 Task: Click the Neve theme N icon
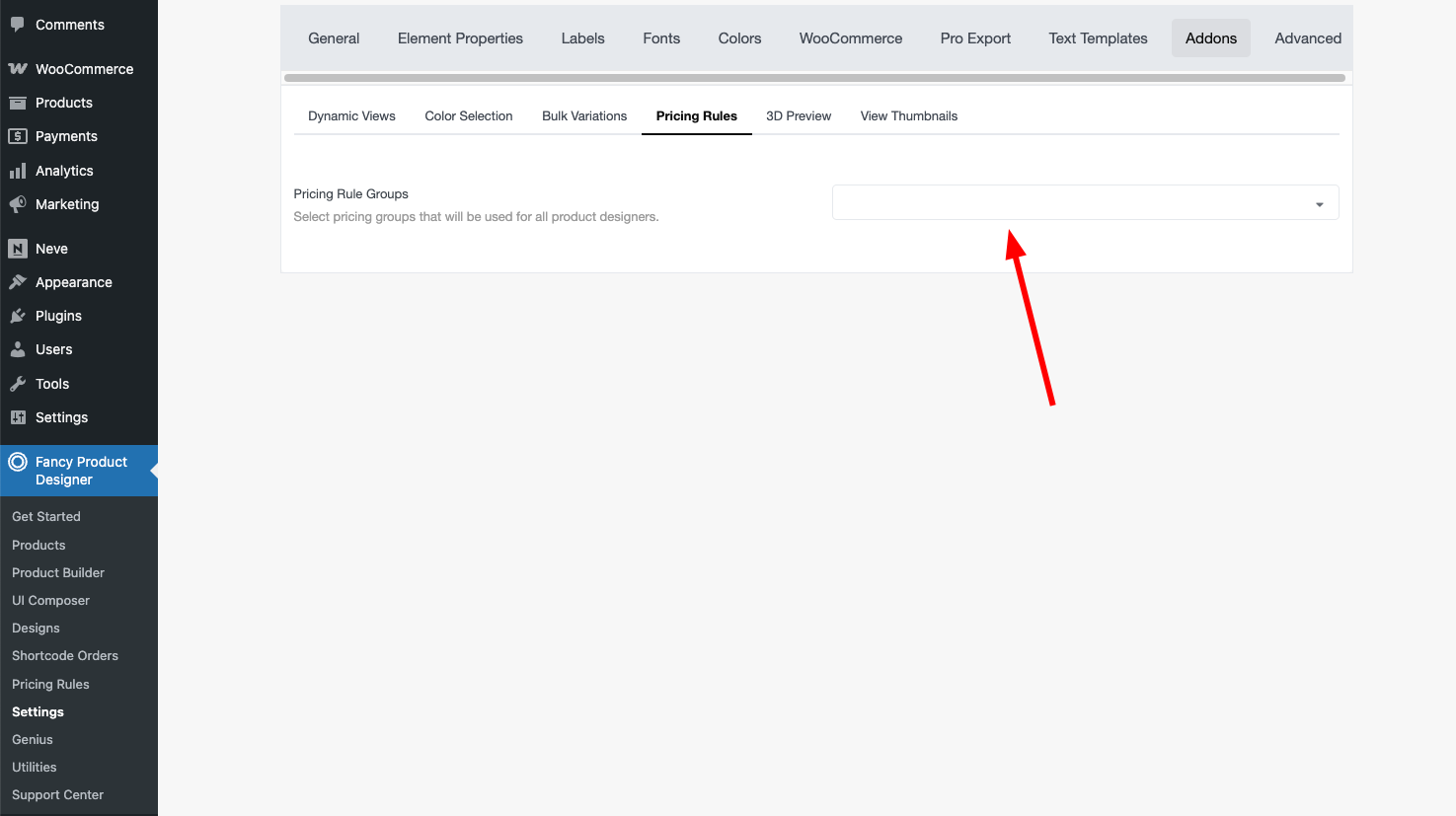17,249
